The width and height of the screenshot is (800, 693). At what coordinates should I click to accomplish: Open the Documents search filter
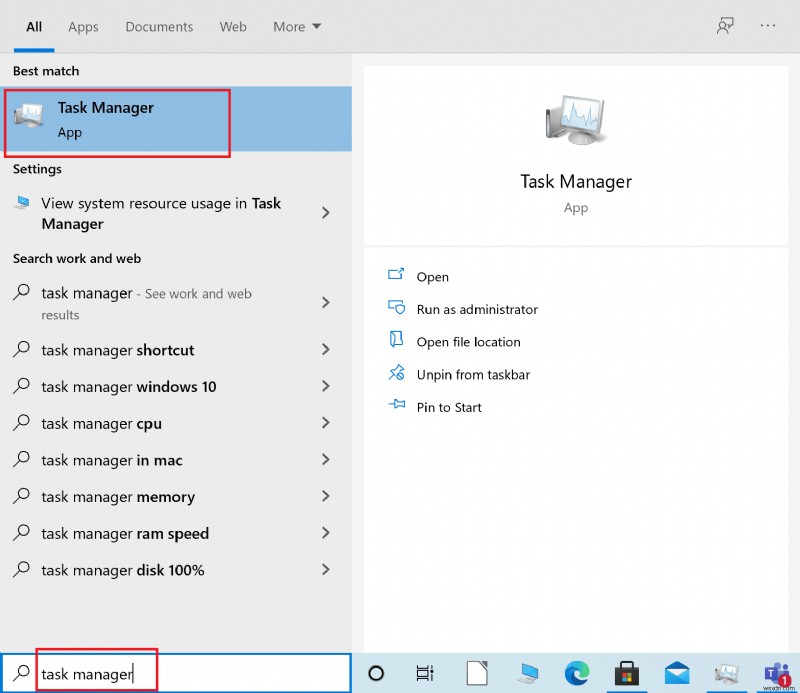pos(159,27)
